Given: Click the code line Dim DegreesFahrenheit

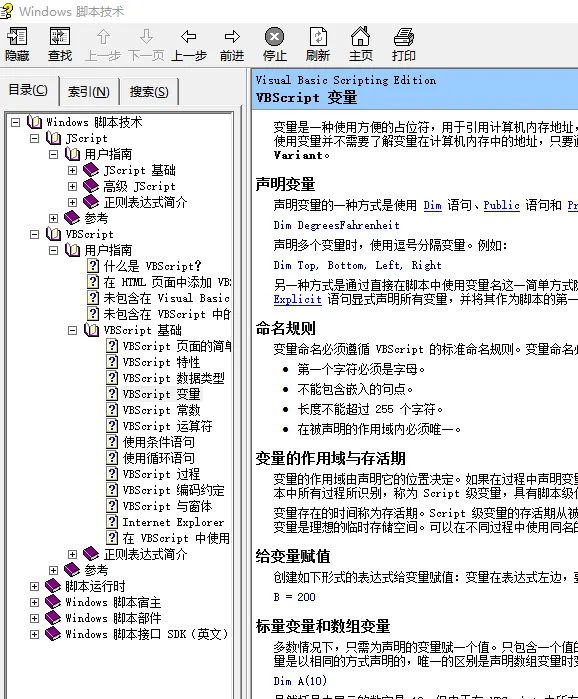Looking at the screenshot, I should coord(336,225).
